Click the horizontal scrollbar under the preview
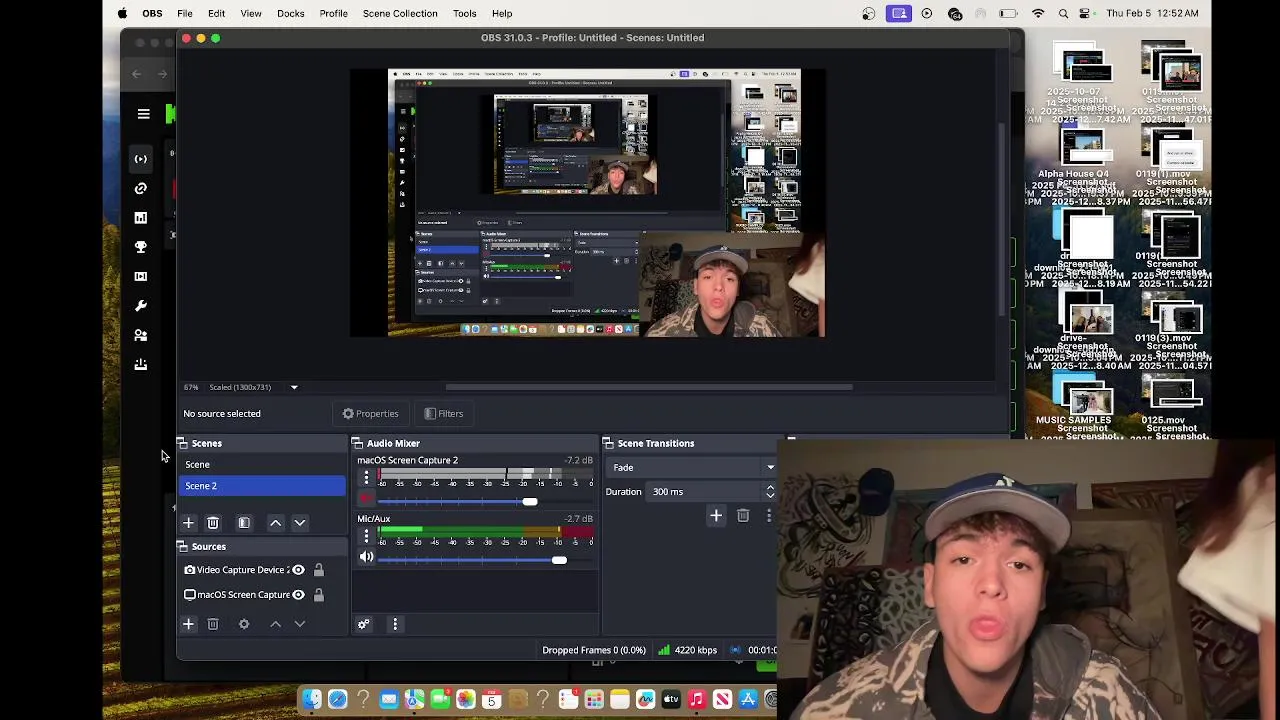Screen dimensions: 1280x720 (x=649, y=387)
